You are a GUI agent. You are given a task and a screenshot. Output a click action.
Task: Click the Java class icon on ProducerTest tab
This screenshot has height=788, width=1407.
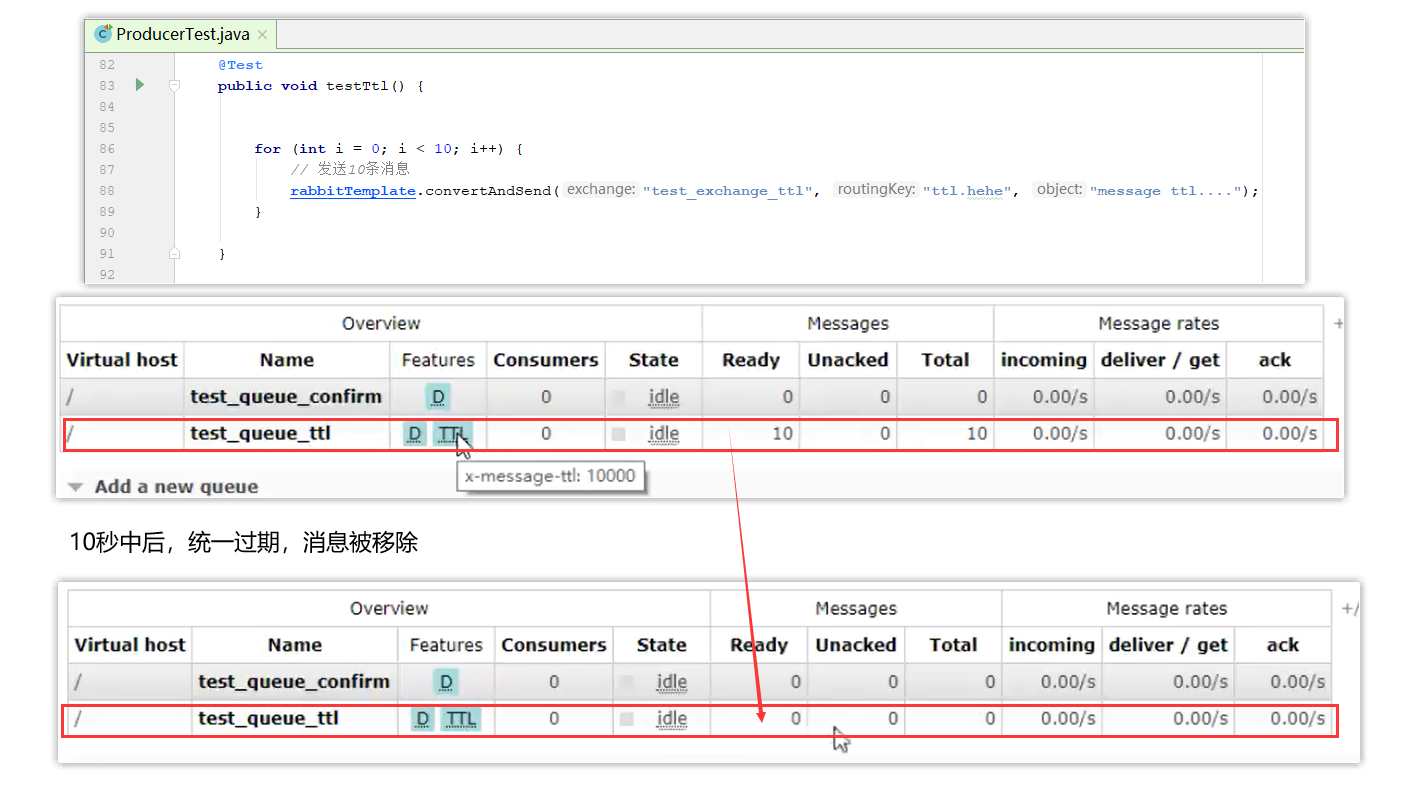click(102, 34)
